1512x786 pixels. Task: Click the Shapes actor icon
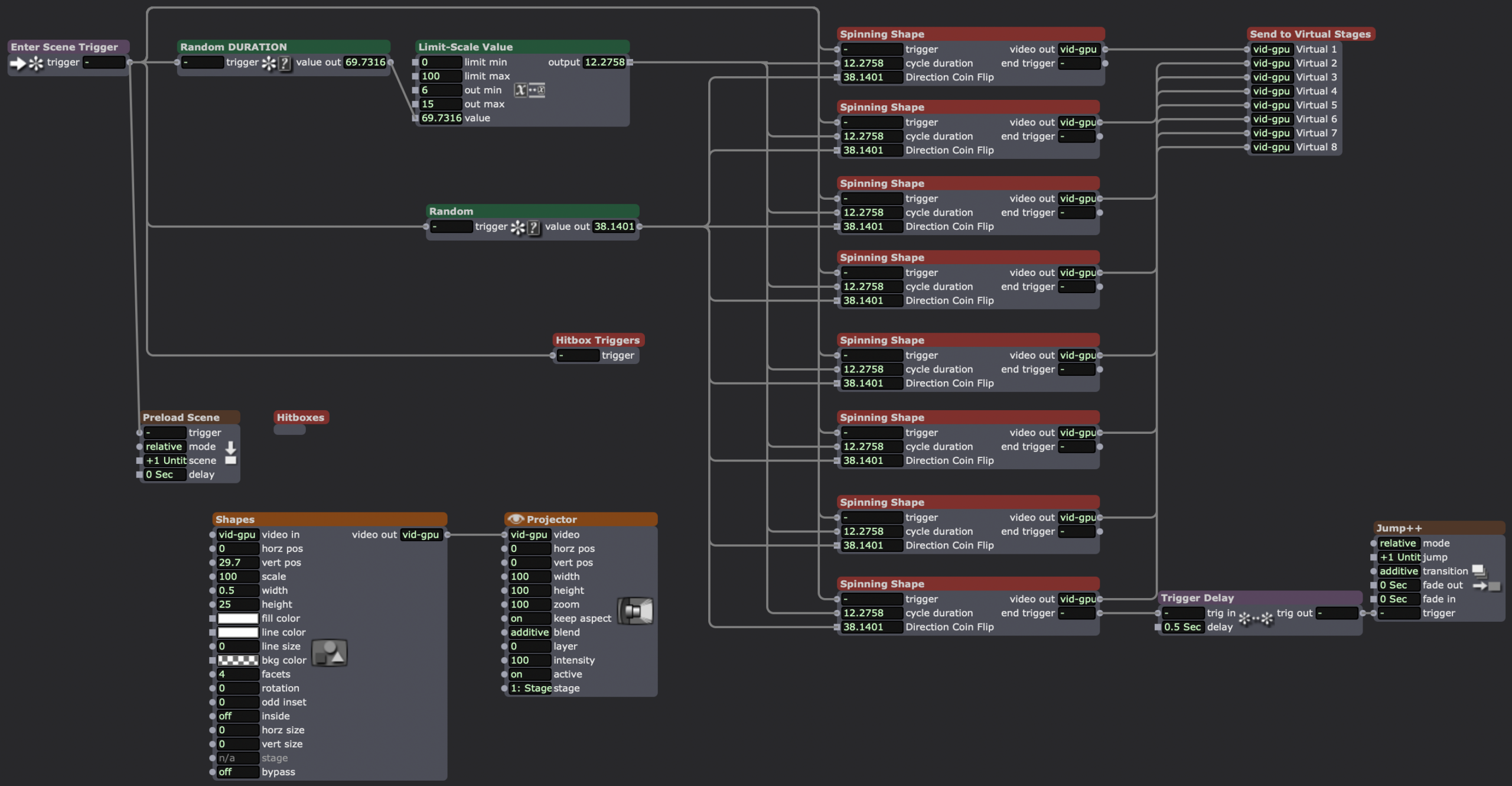tap(329, 653)
